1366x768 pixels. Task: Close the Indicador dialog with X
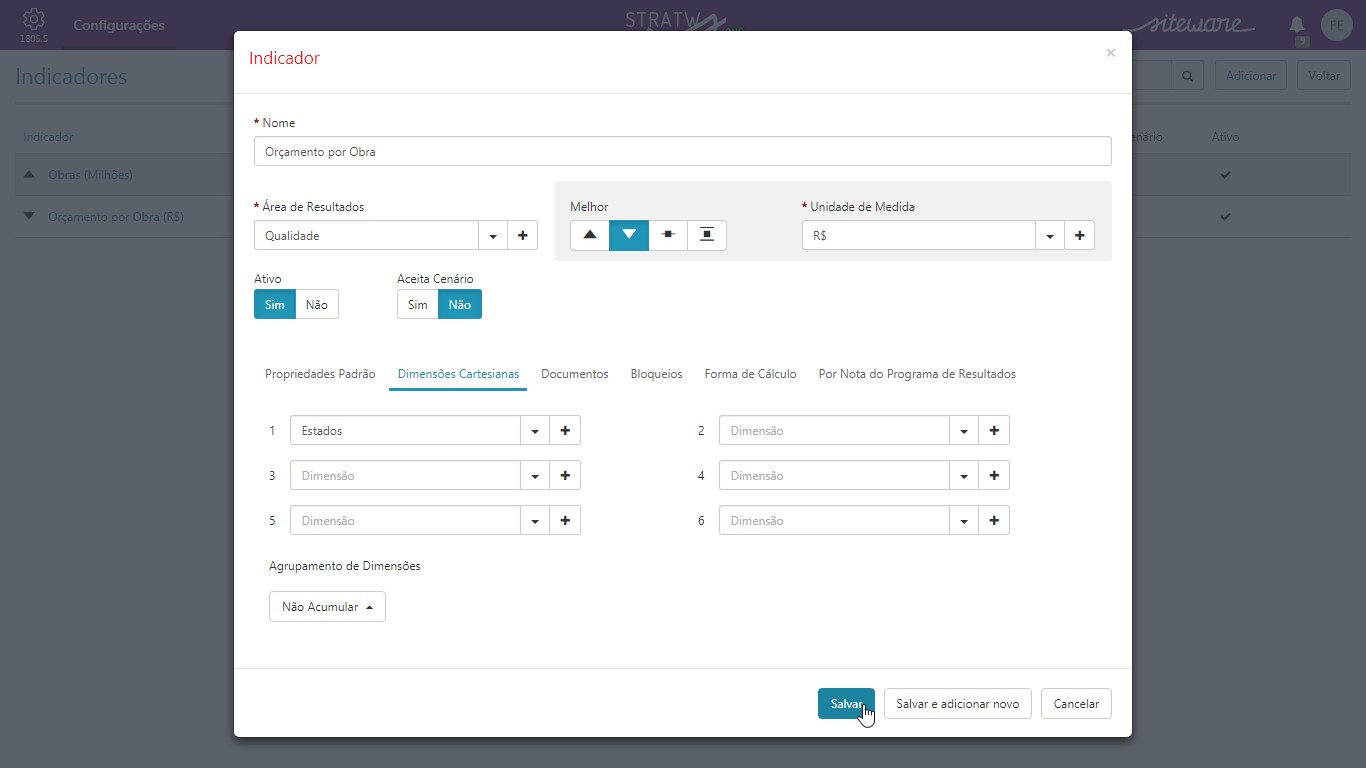[x=1110, y=53]
